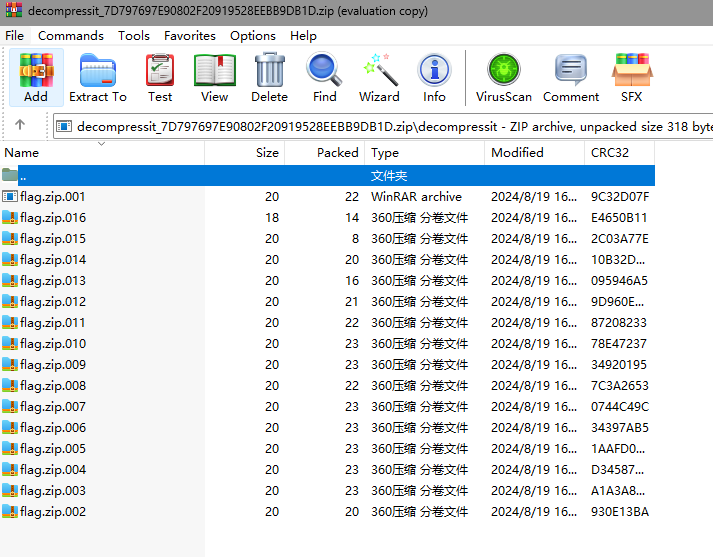Click CRC32 value 2C03A77E

point(620,238)
